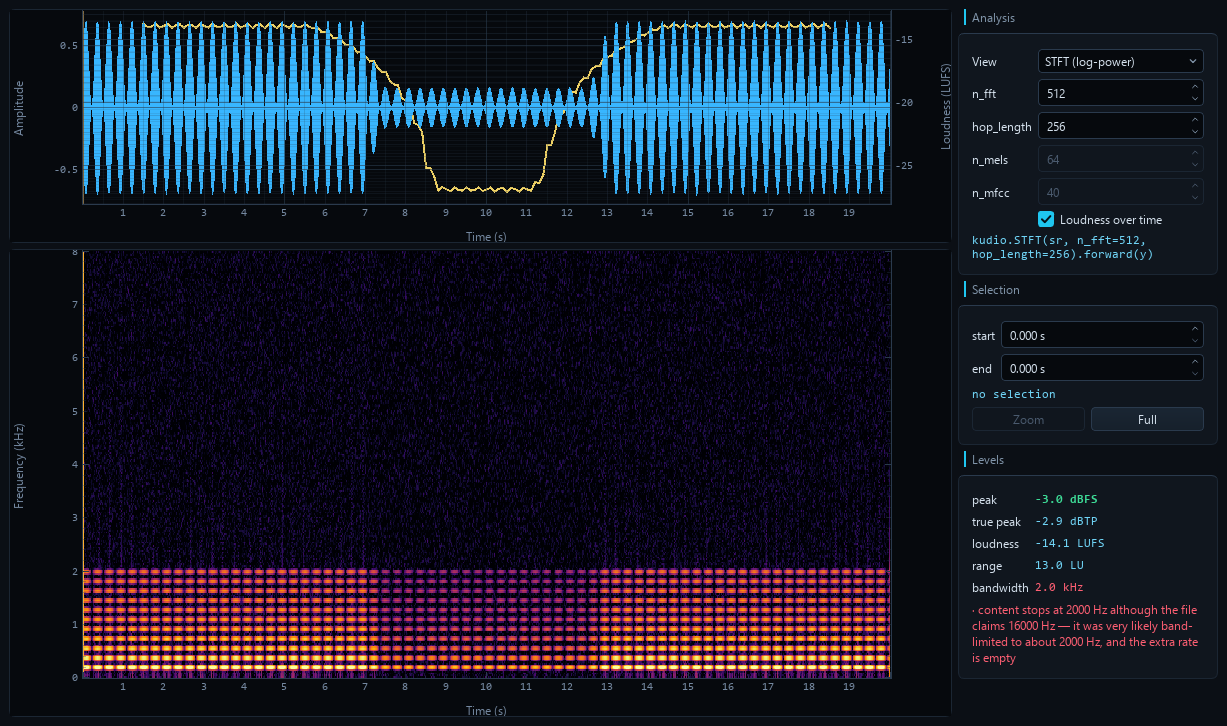This screenshot has height=726, width=1227.
Task: Decrease selection start with the down arrow
Action: pos(1196,341)
